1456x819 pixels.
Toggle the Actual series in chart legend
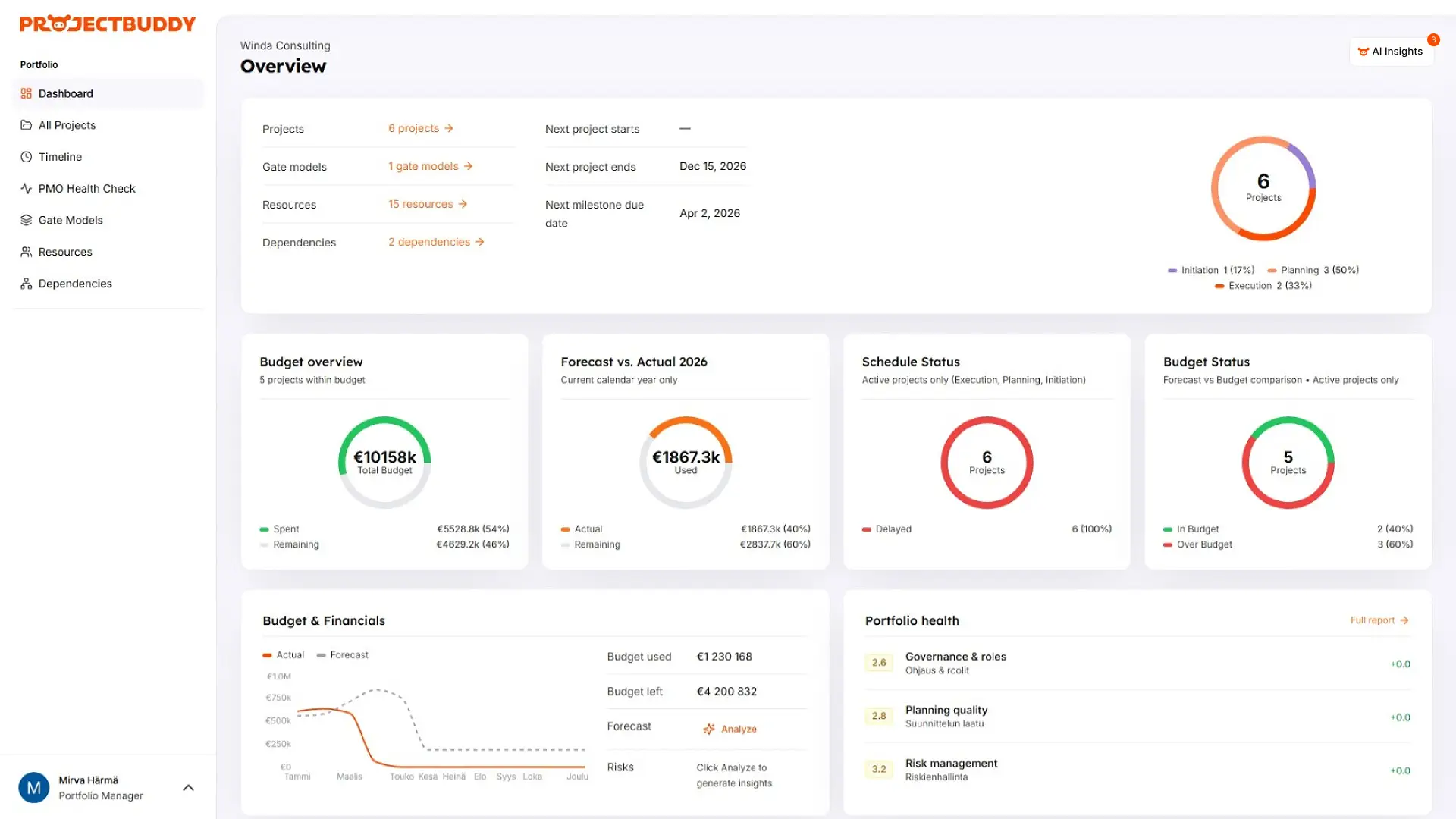pyautogui.click(x=284, y=655)
